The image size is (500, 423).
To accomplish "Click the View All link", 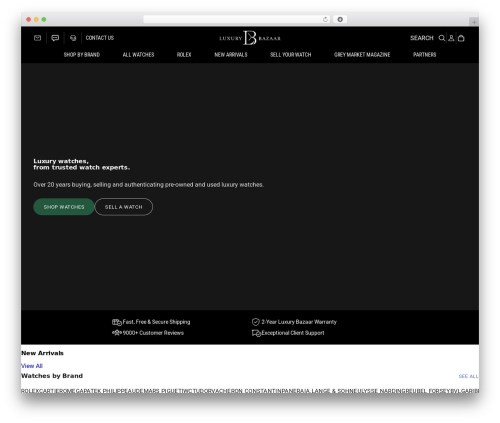I will [x=32, y=366].
